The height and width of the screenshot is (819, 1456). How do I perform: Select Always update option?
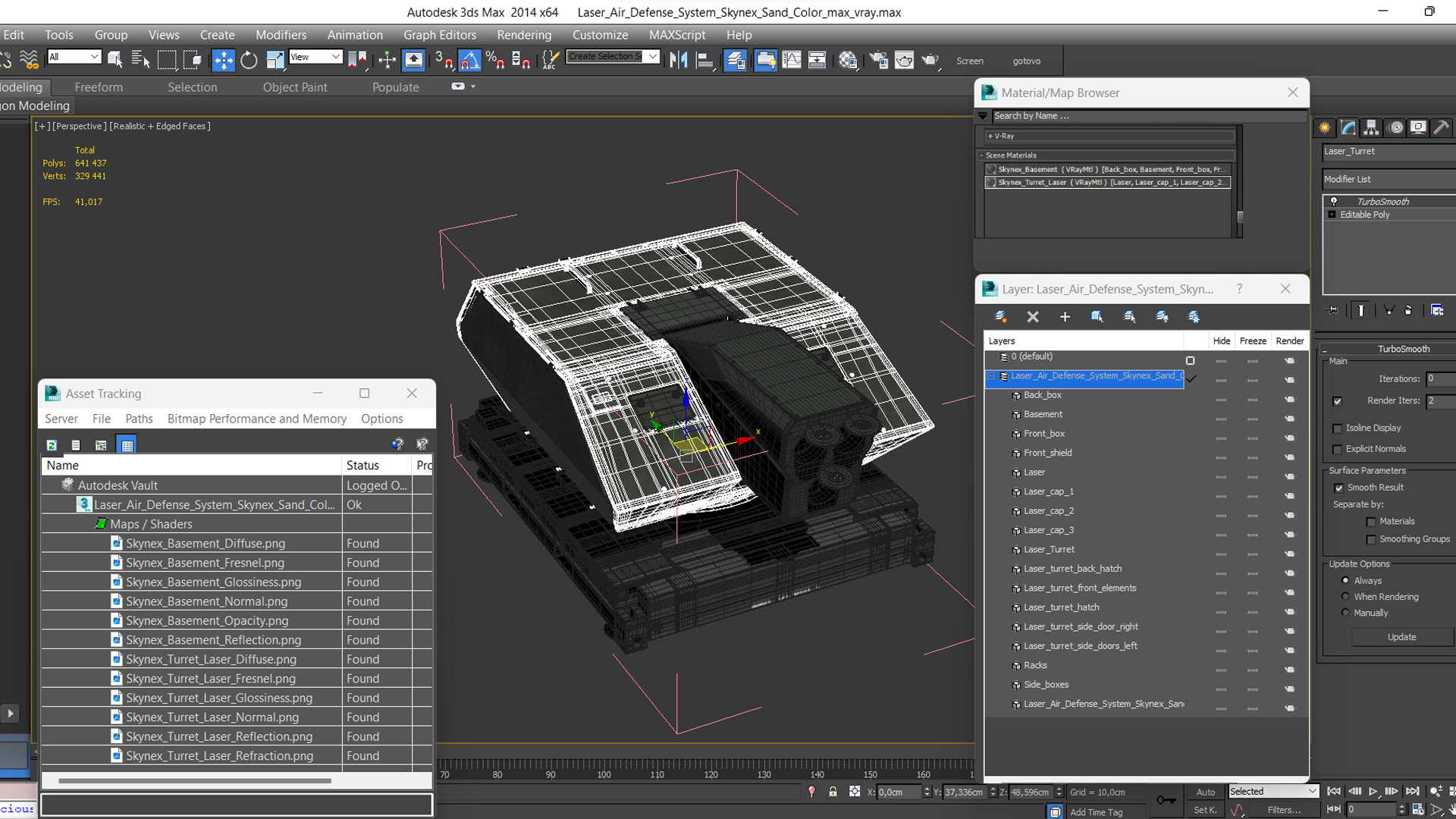pyautogui.click(x=1345, y=580)
